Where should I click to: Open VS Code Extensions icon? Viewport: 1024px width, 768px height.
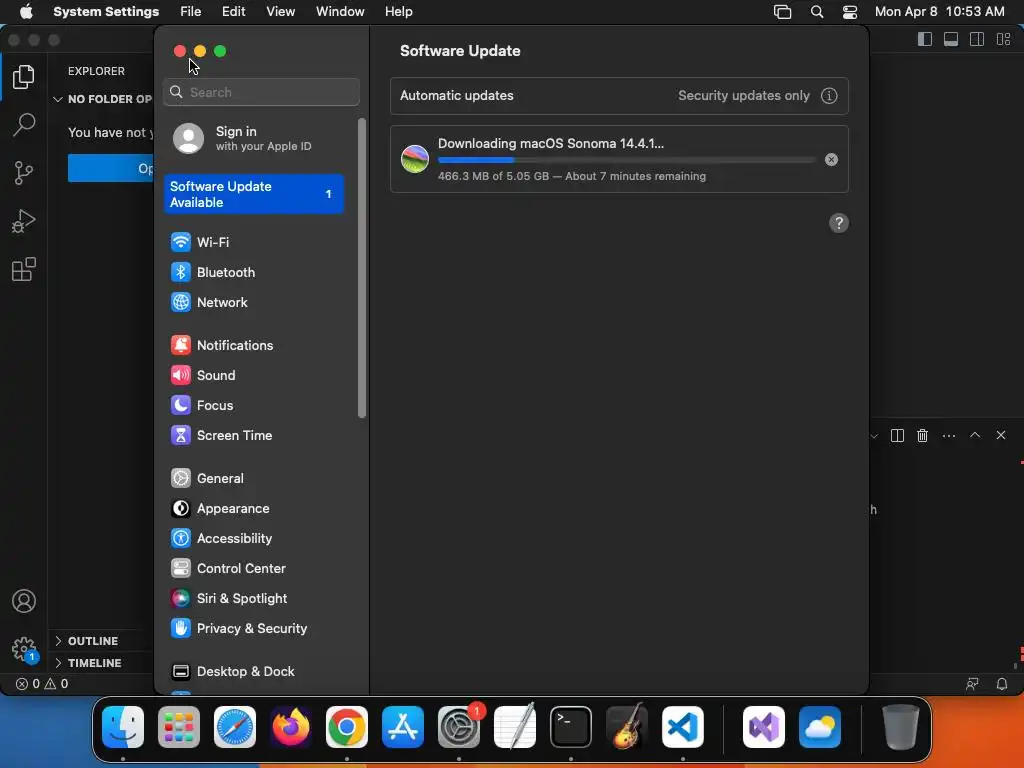pos(24,269)
